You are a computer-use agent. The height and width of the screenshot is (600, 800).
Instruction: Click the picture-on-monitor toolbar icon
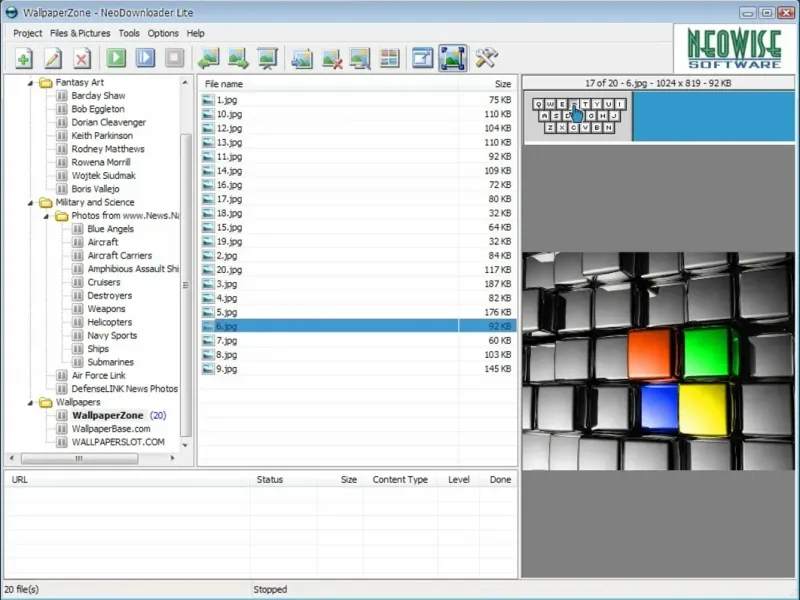coord(360,58)
